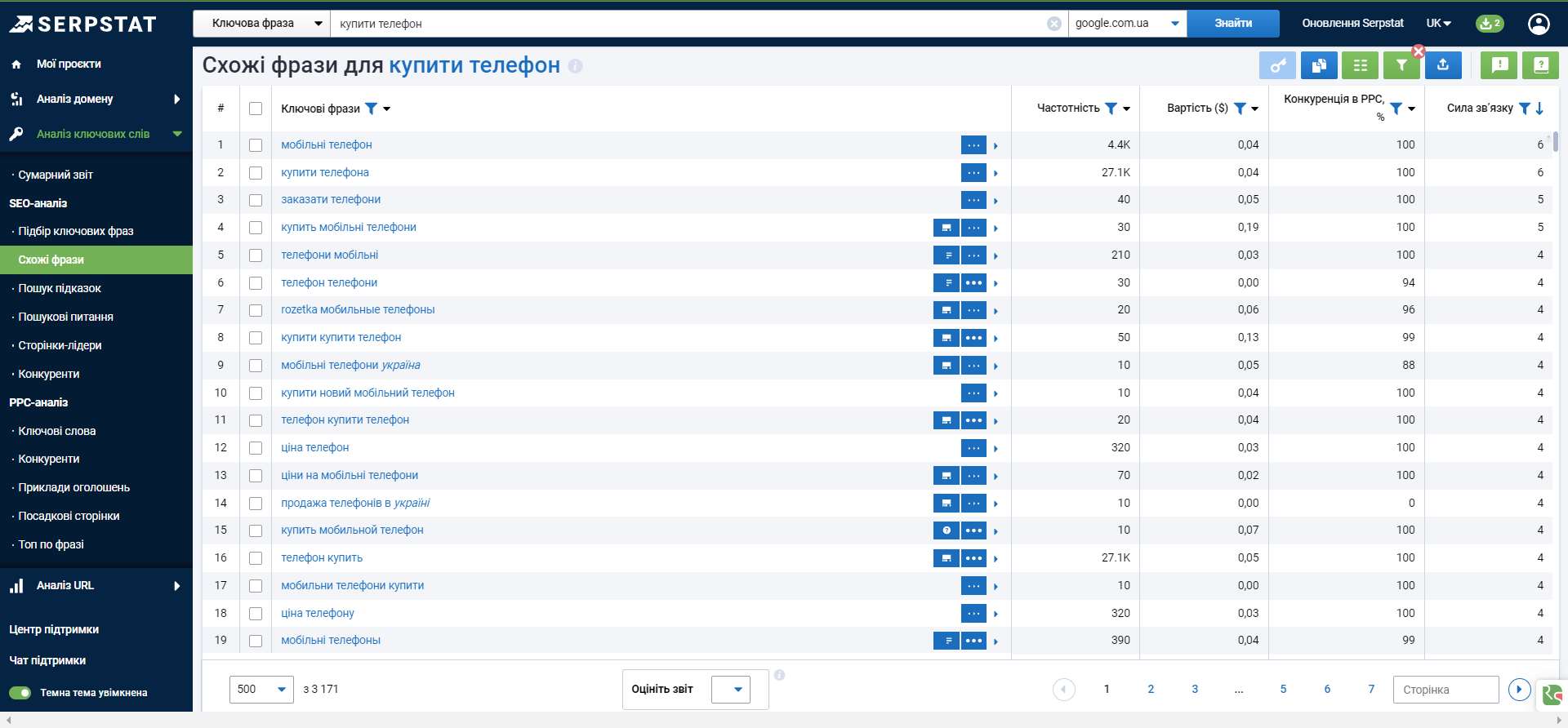This screenshot has width=1568, height=728.
Task: Go to page 2 of results
Action: coord(1151,690)
